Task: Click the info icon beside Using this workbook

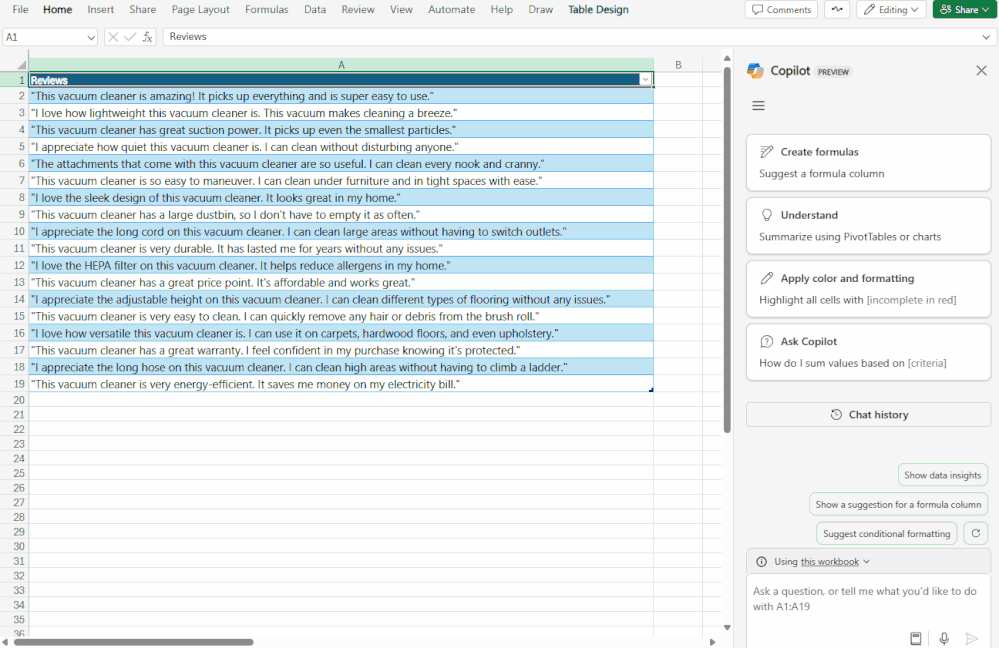Action: point(761,561)
